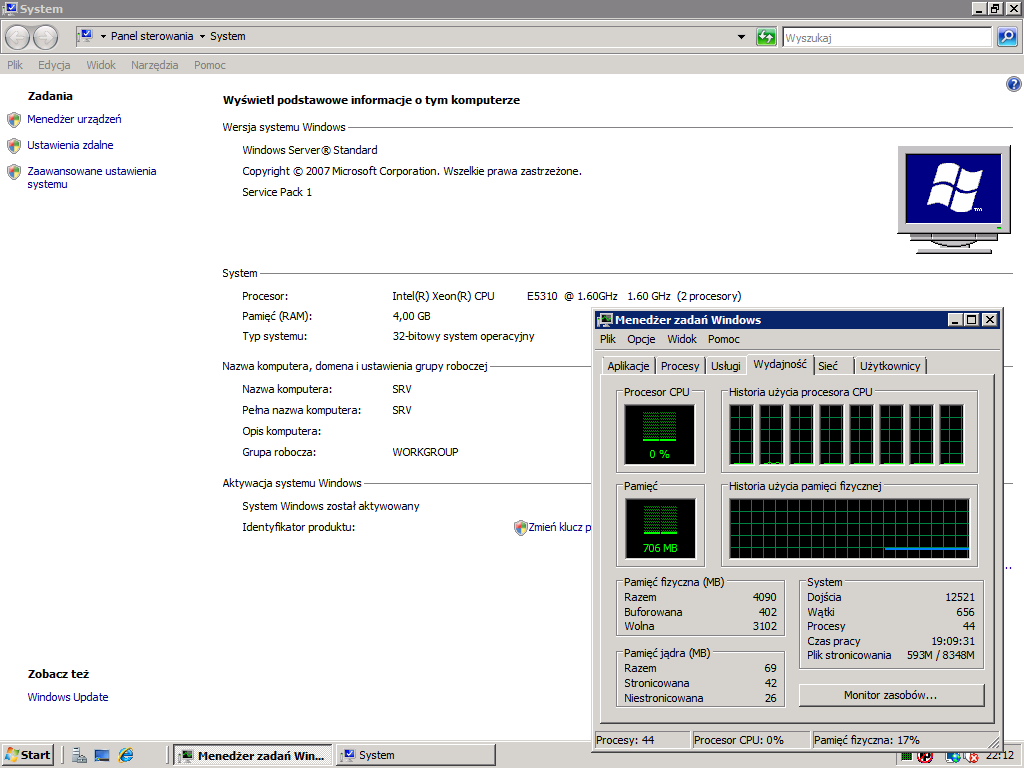1024x768 pixels.
Task: Select the Wydajność tab
Action: coord(780,364)
